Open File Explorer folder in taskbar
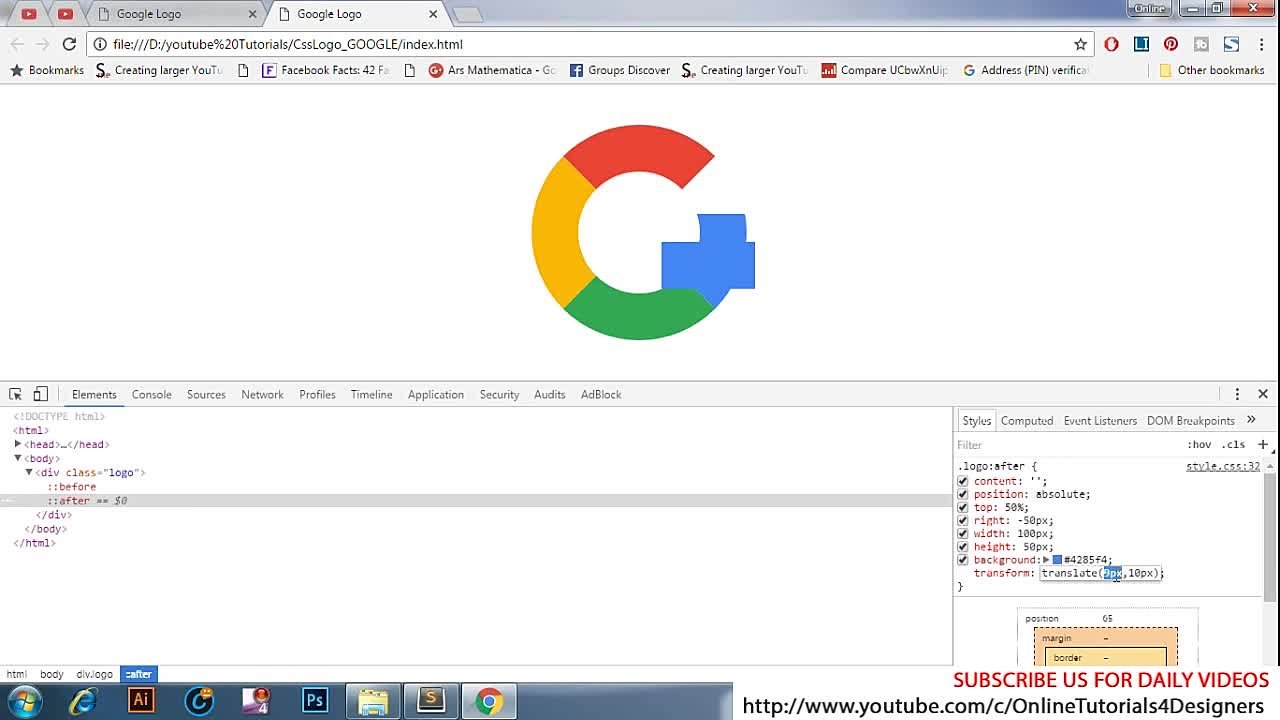1280x720 pixels. coord(373,701)
